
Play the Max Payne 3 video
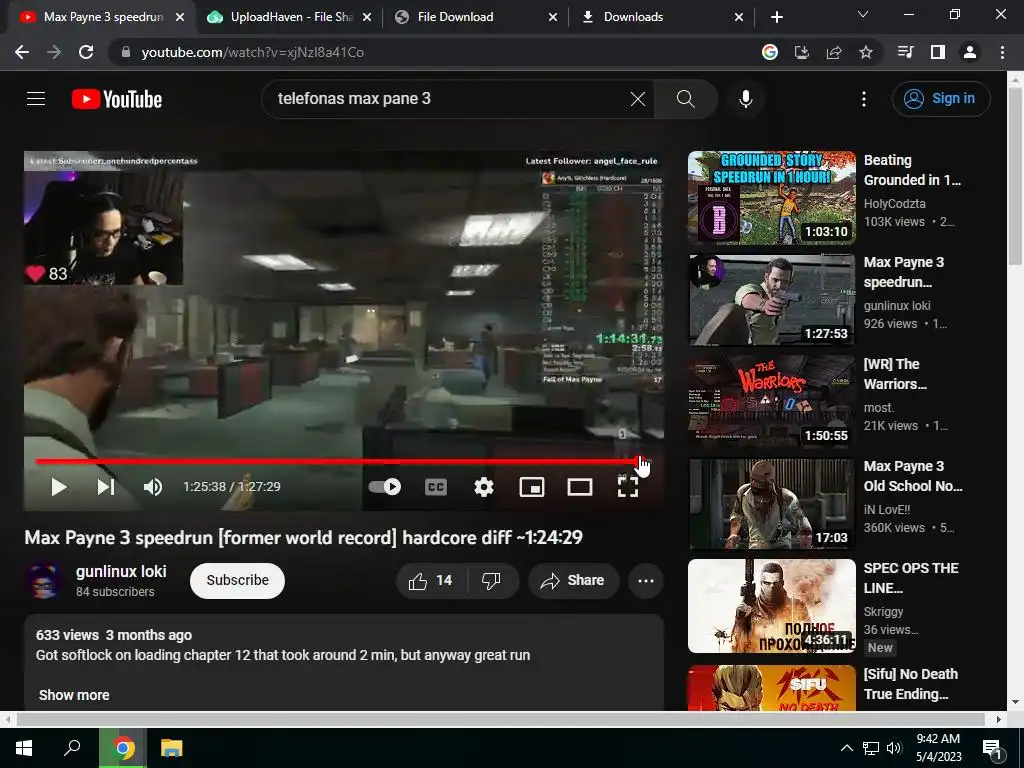click(x=59, y=487)
